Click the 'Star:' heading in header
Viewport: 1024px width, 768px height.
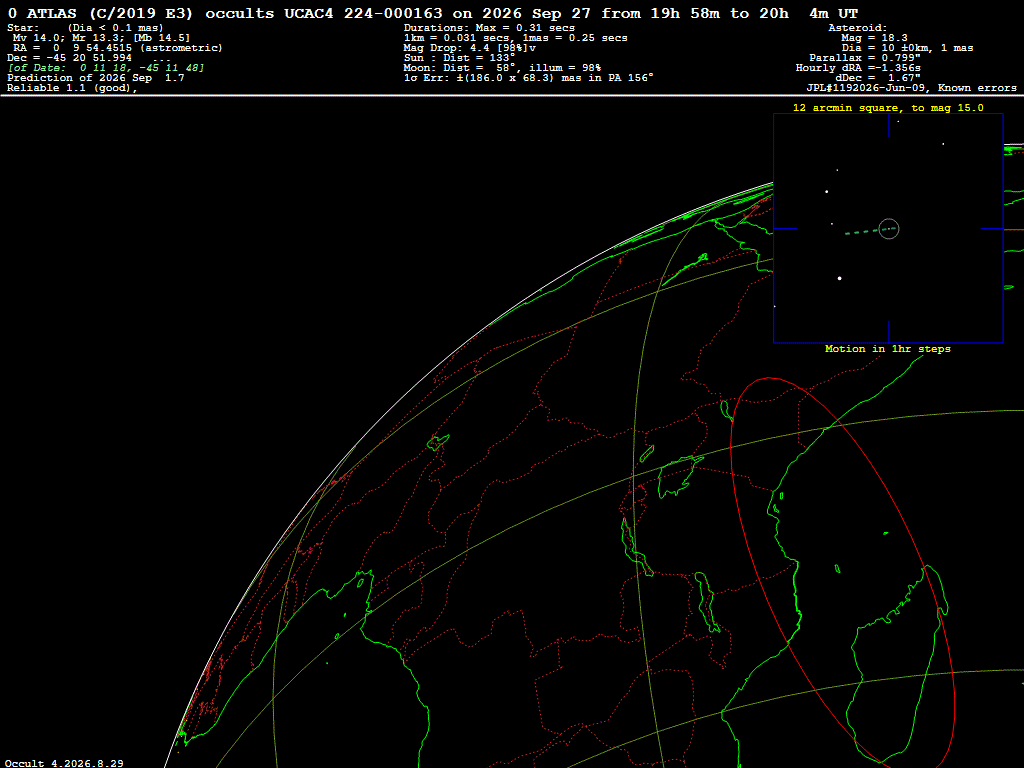pyautogui.click(x=23, y=28)
